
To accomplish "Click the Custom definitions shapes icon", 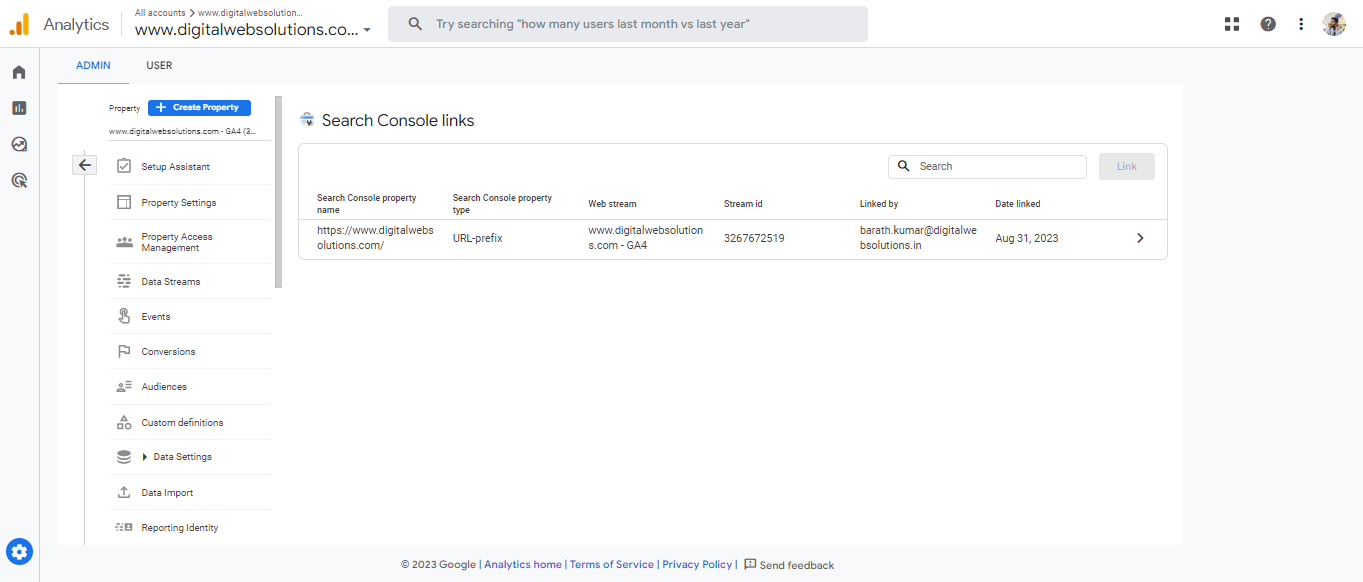I will coord(124,422).
